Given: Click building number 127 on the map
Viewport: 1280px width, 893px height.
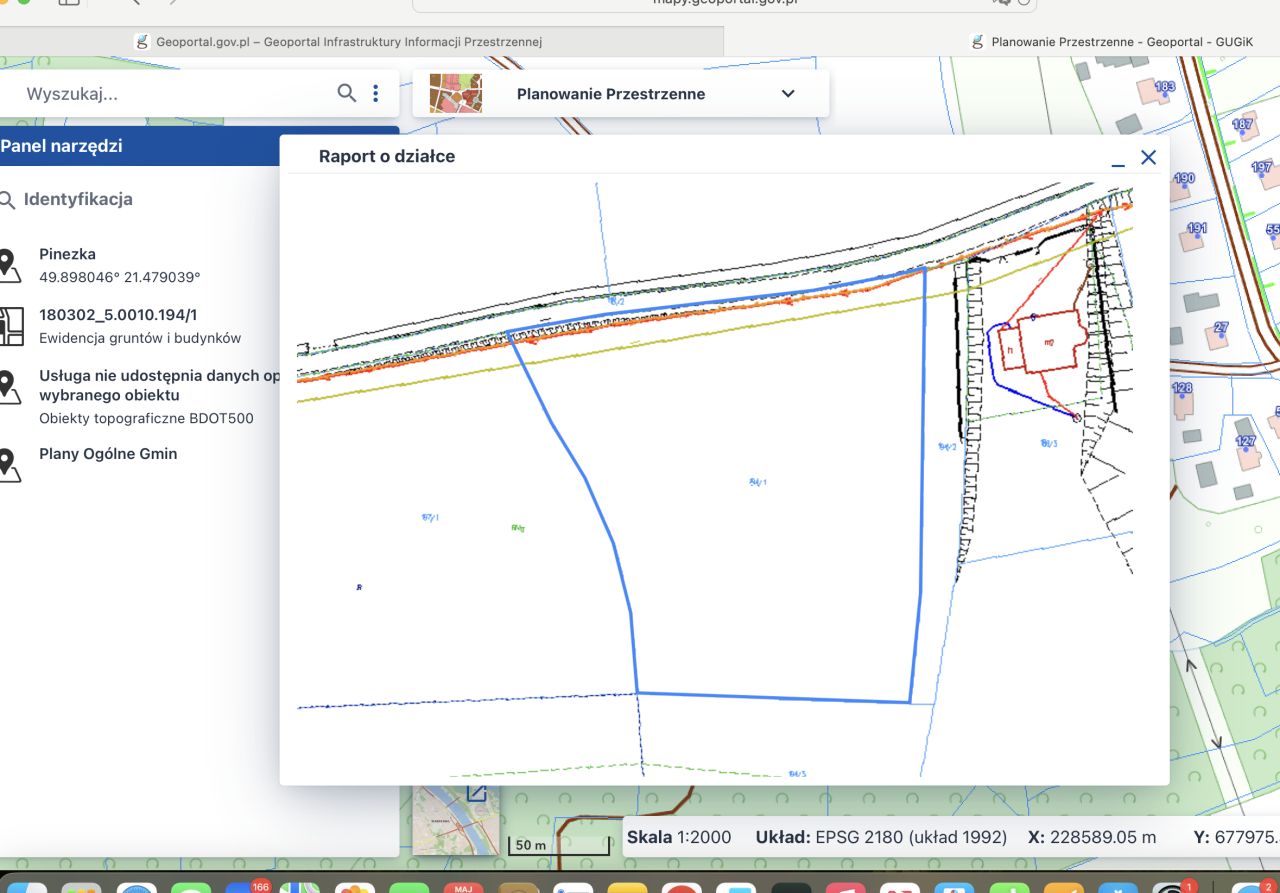Looking at the screenshot, I should [1245, 441].
